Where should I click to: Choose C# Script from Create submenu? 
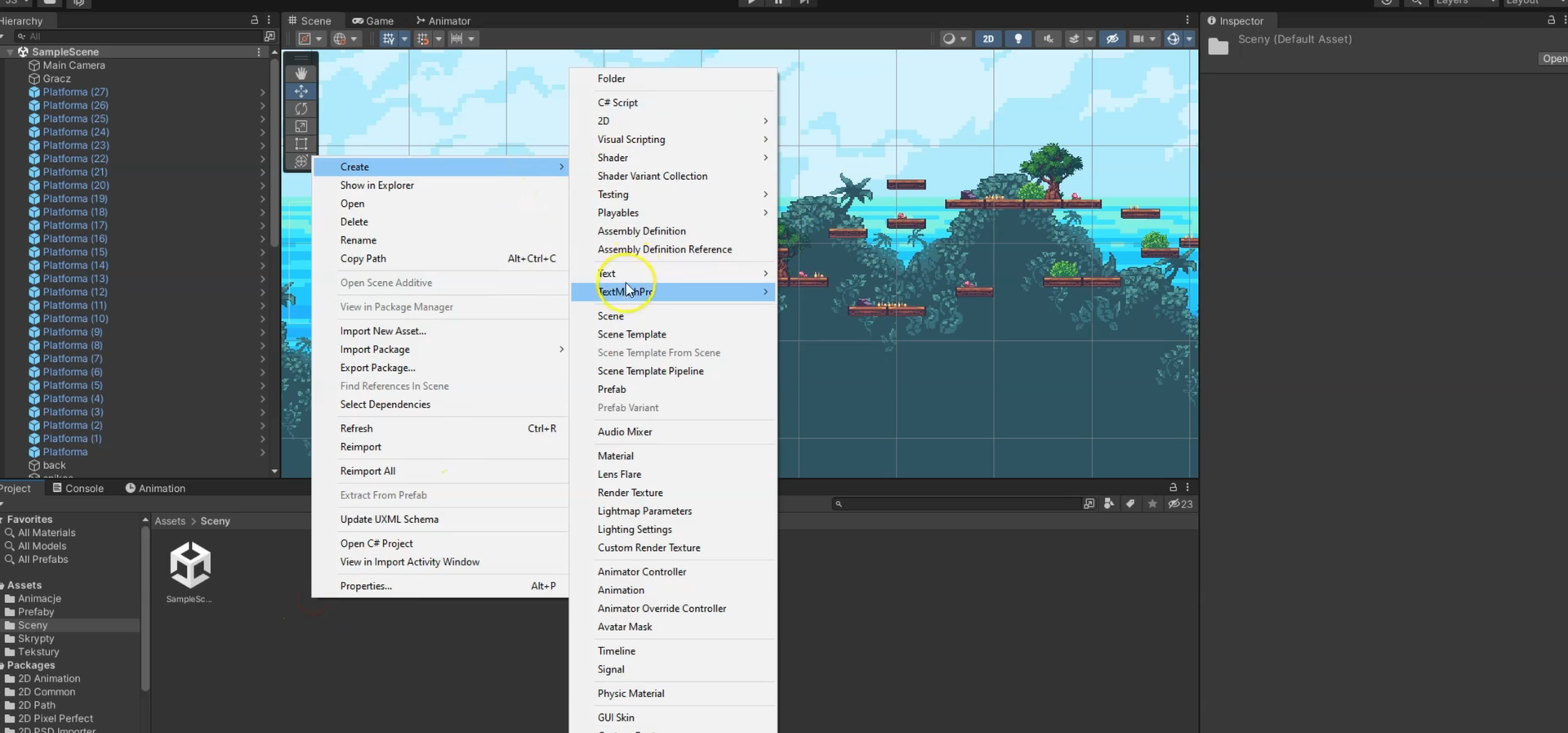pyautogui.click(x=617, y=103)
